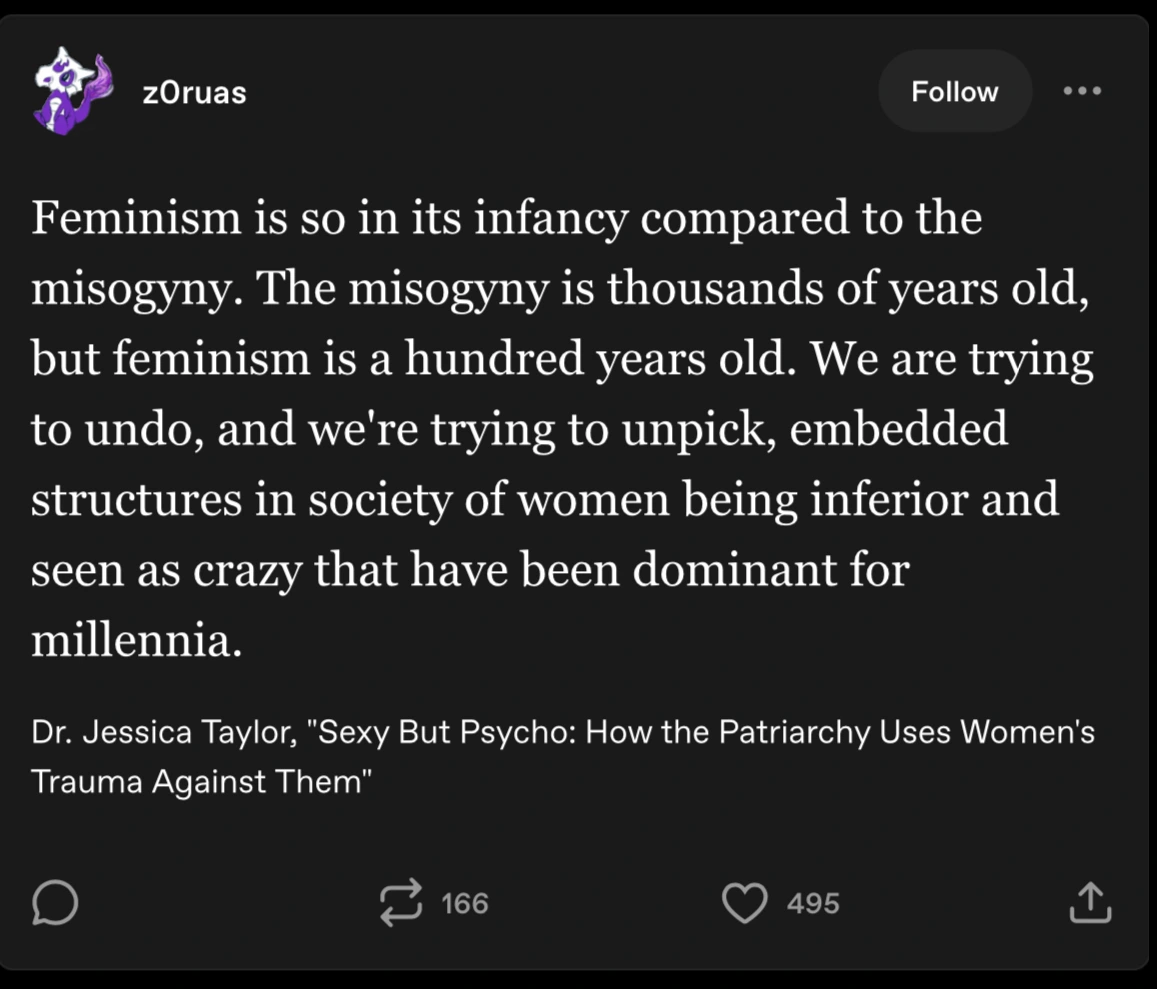
Task: Click the "embedded" word in the quote
Action: coord(899,429)
